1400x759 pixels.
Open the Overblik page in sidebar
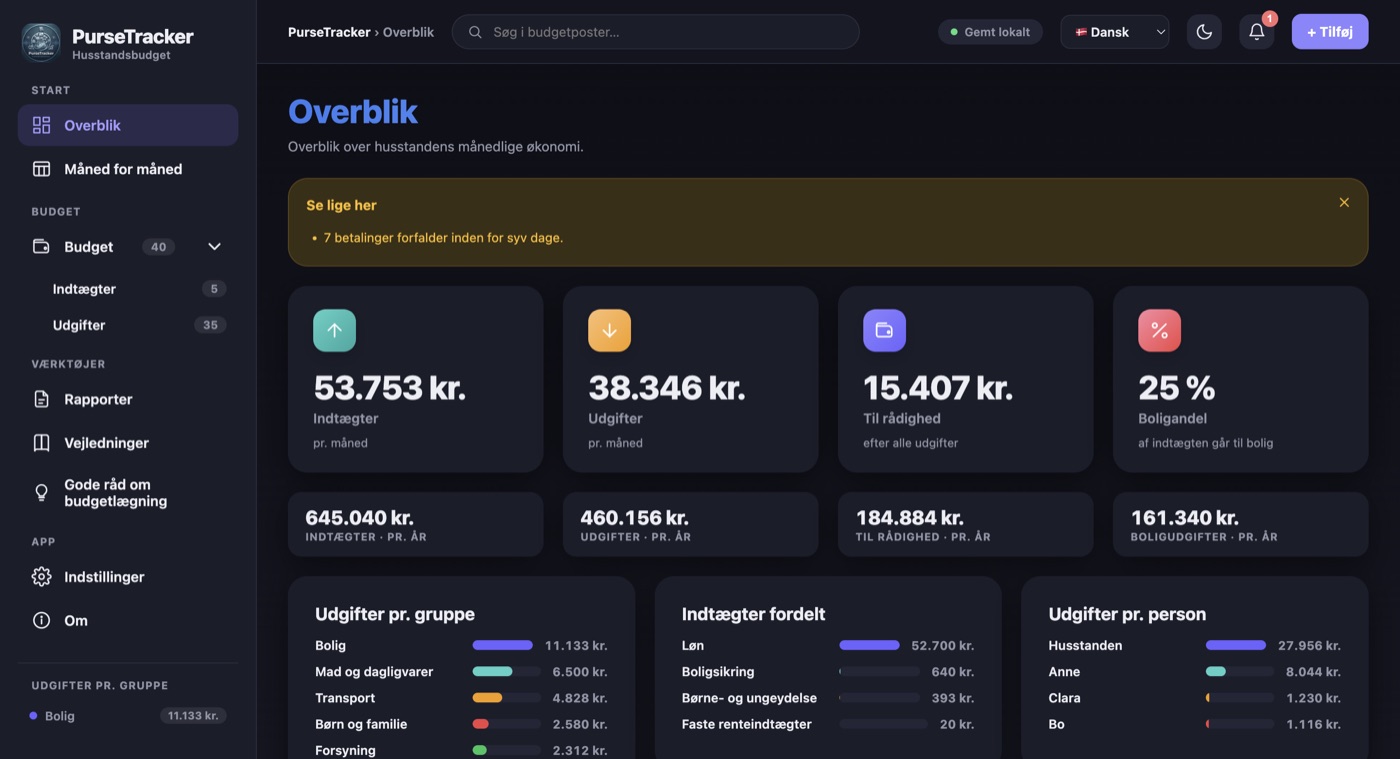(x=128, y=125)
